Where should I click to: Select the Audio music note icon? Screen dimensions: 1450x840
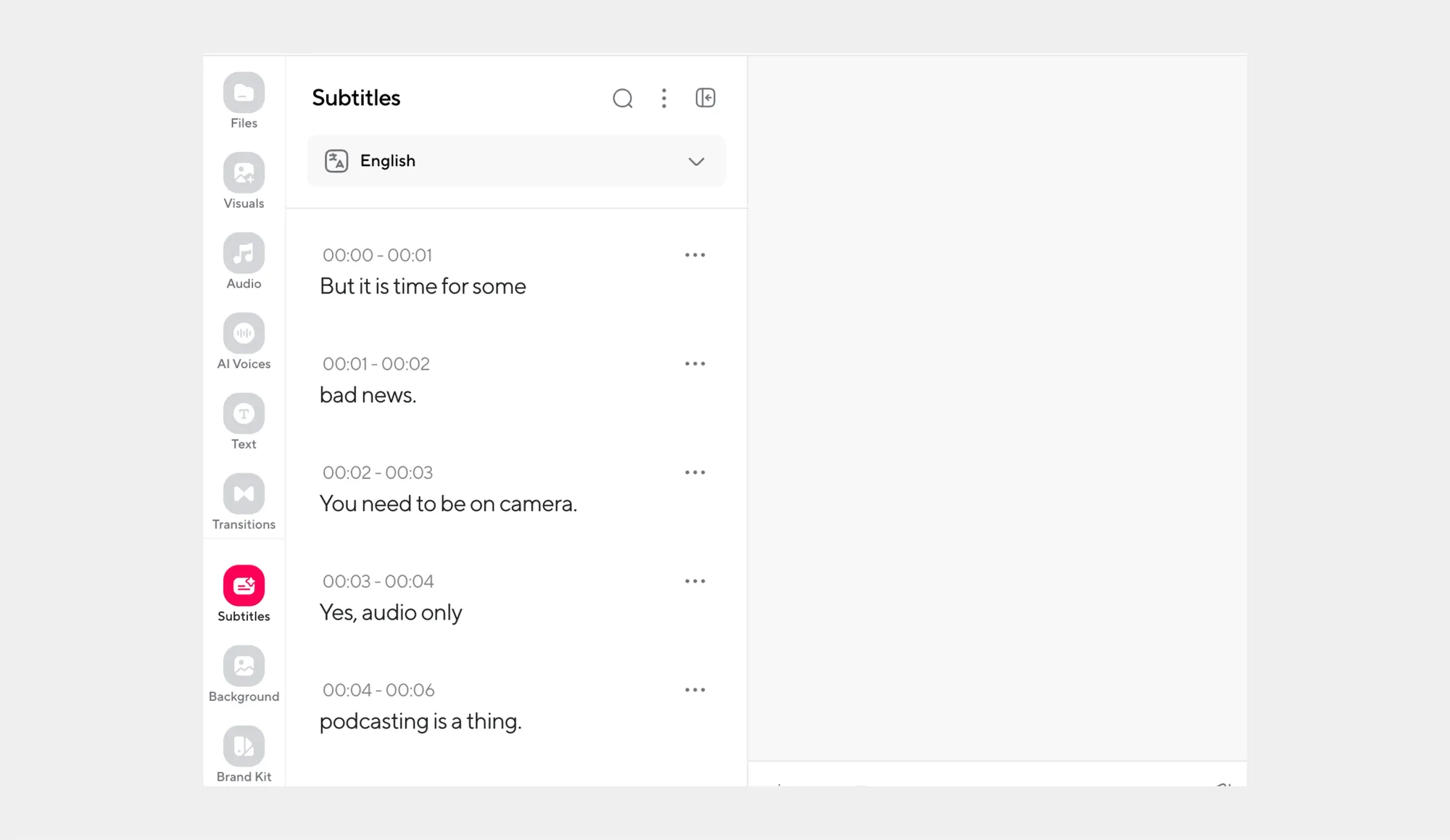[244, 254]
